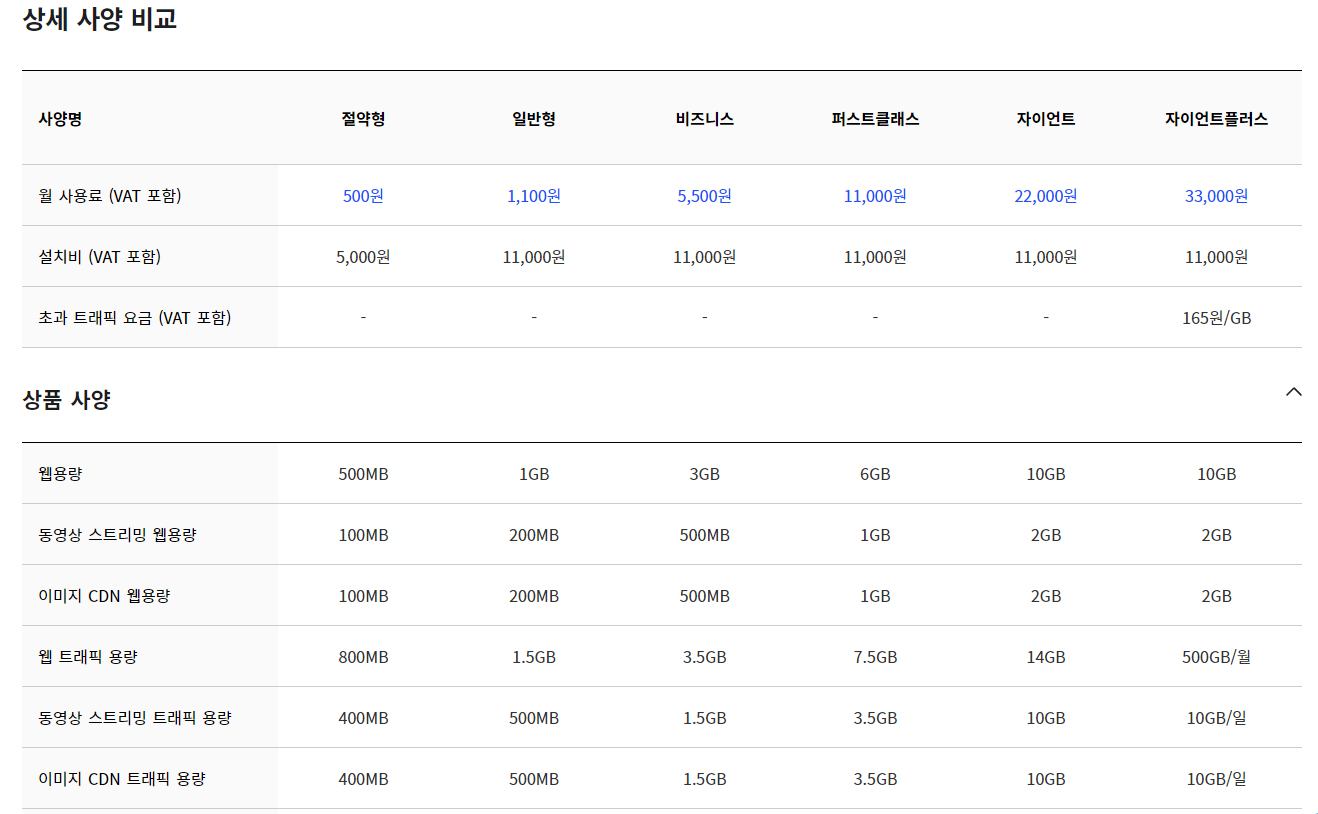Open the 1,100원 monthly fee price
This screenshot has width=1318, height=814.
click(534, 196)
